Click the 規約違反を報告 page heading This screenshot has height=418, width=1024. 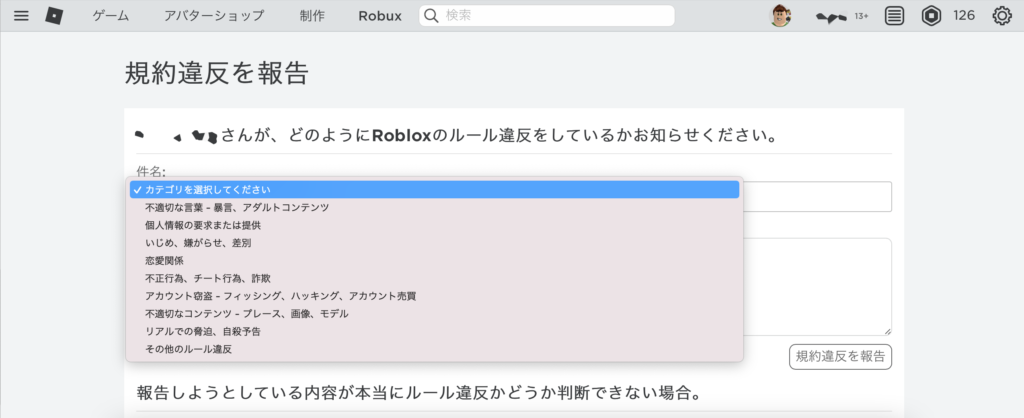click(x=216, y=73)
